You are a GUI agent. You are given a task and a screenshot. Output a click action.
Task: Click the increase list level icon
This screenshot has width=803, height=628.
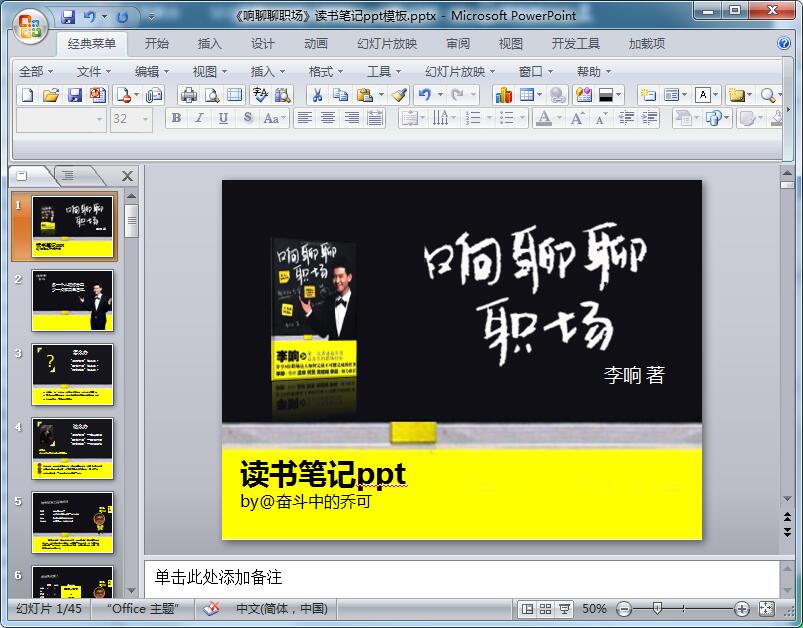click(x=649, y=118)
